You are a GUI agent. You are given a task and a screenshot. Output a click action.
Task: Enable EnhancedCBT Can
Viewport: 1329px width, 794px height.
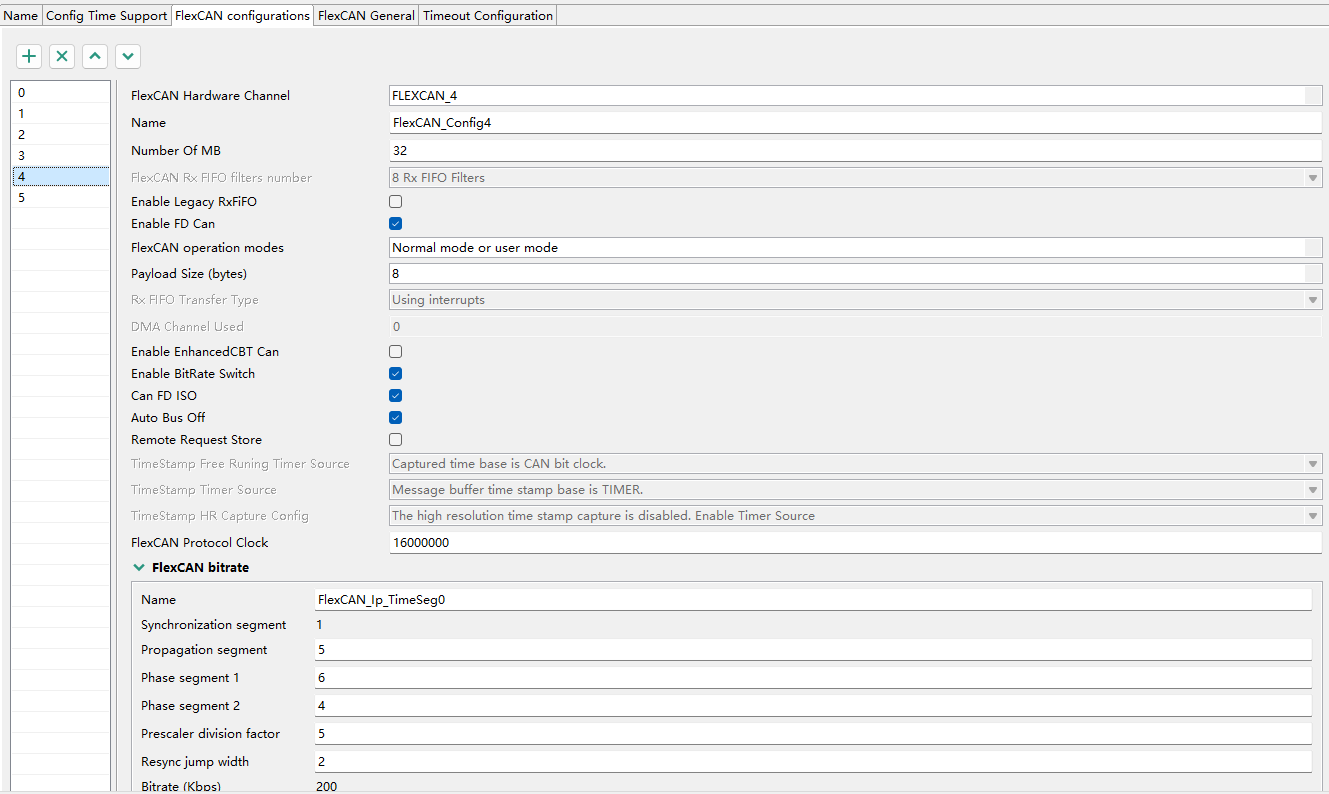pyautogui.click(x=395, y=351)
